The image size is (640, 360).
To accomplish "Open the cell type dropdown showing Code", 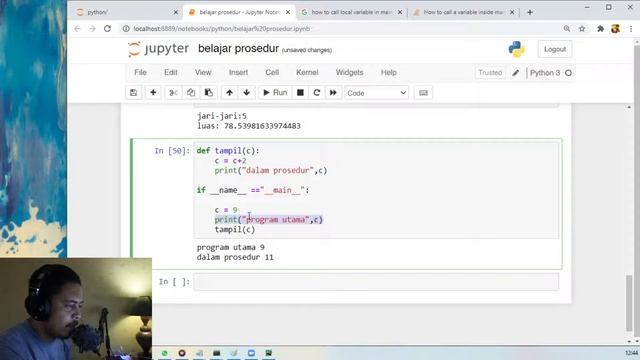I will point(376,93).
